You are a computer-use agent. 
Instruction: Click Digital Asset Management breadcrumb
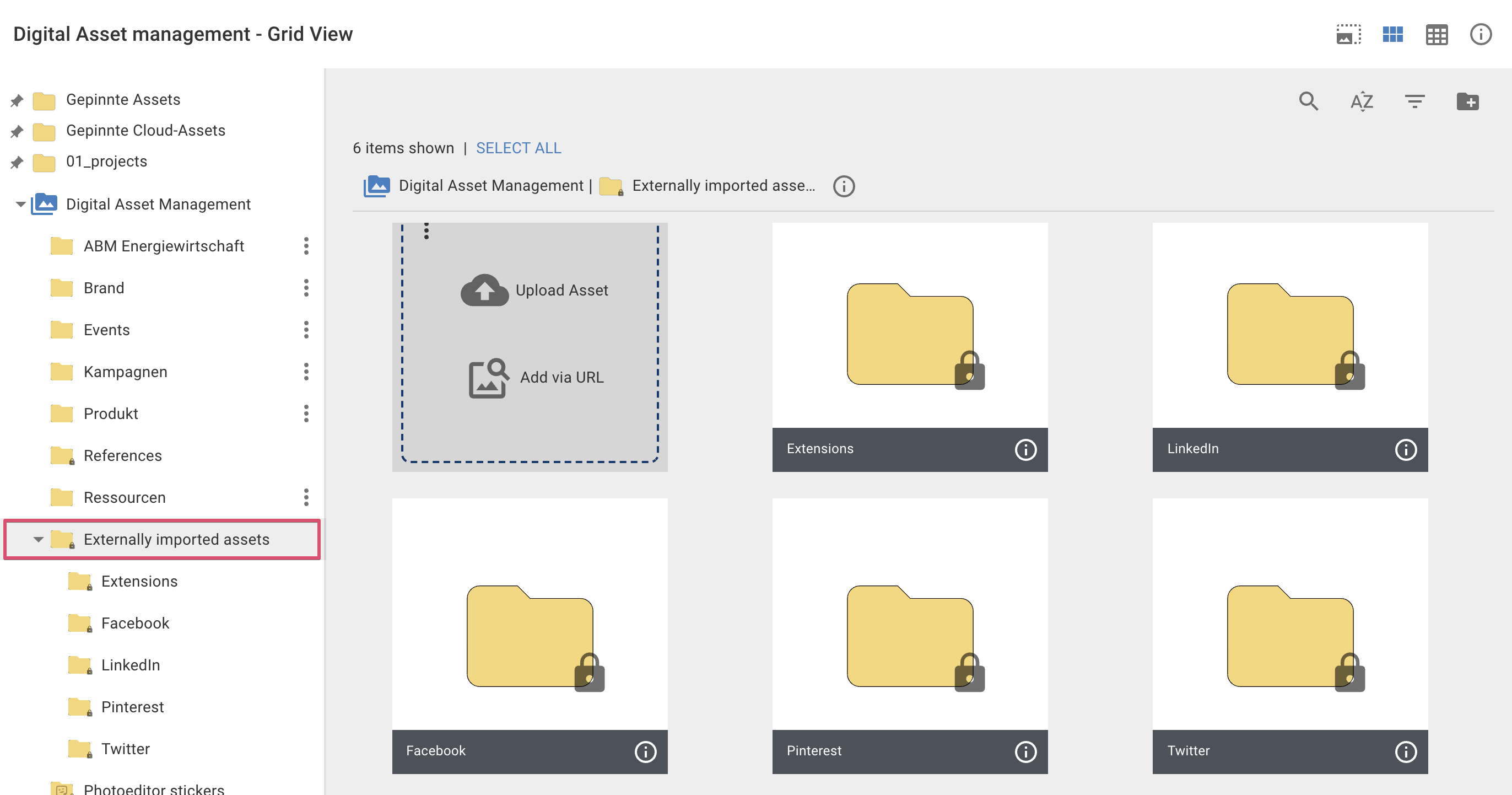click(491, 186)
